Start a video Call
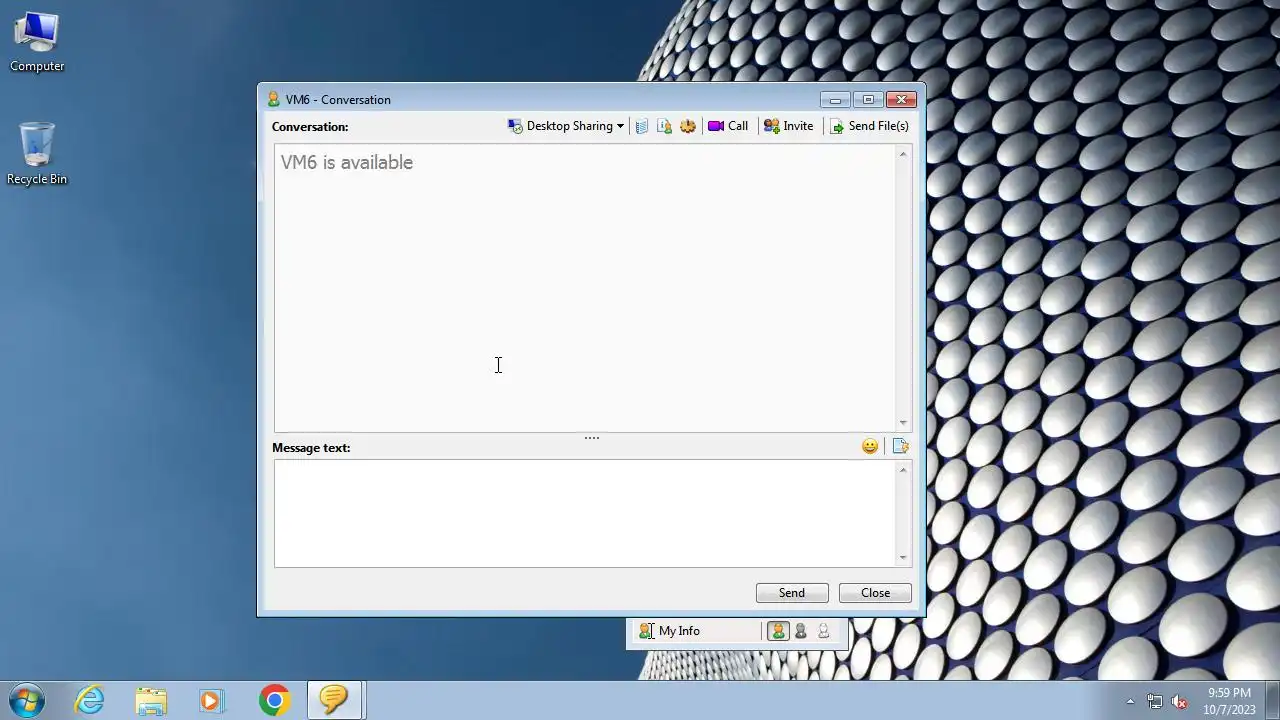Screen dimensions: 1280x720 (728, 126)
